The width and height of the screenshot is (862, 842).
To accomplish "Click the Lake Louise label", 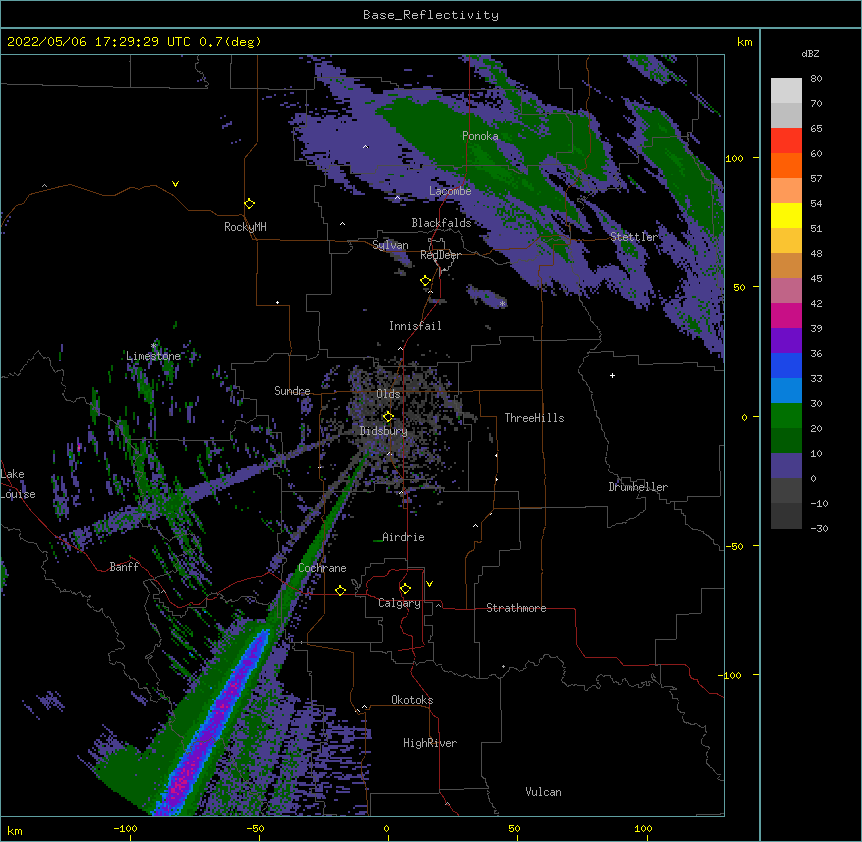I will (x=18, y=484).
